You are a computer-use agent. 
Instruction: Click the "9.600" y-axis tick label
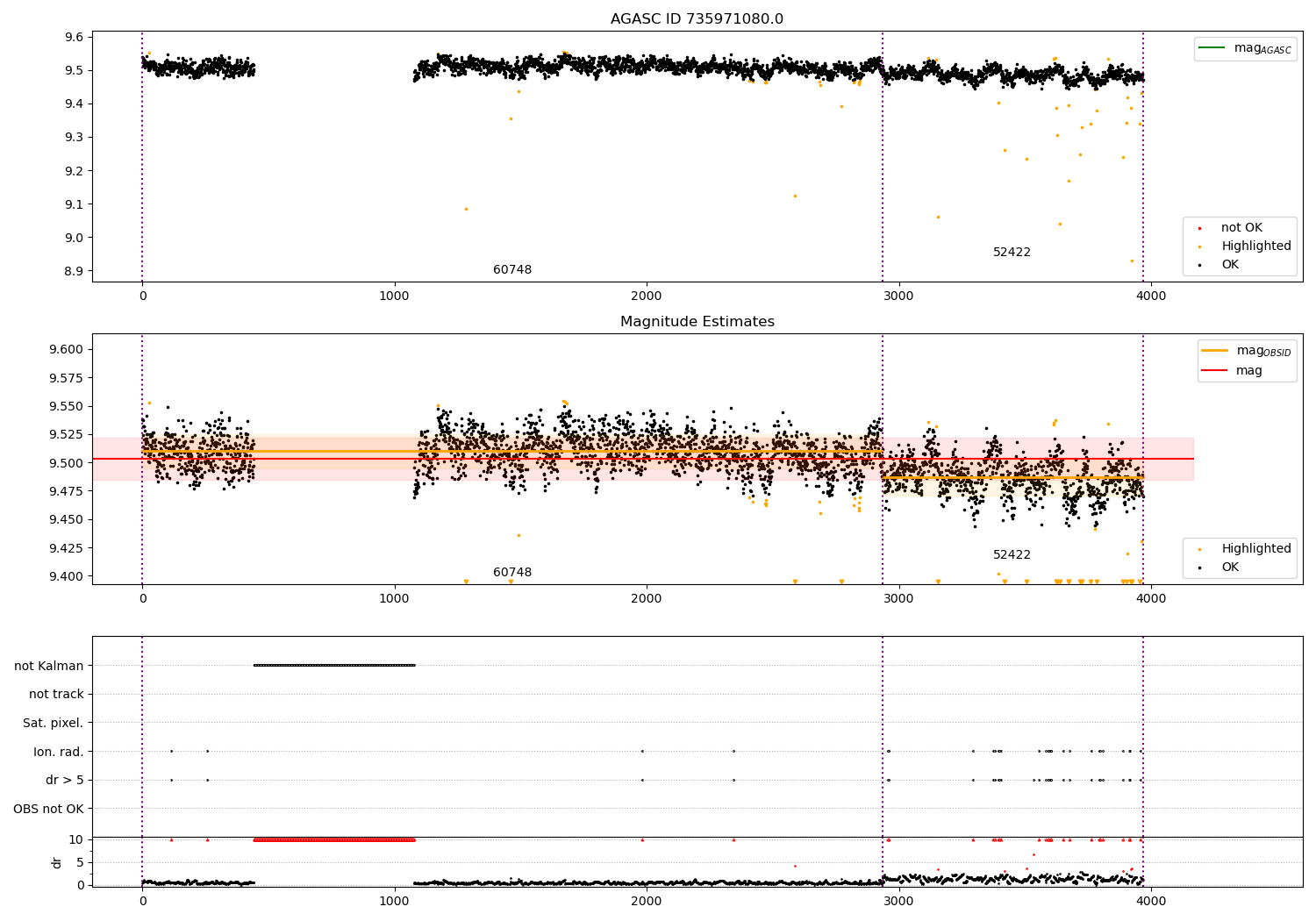(x=67, y=349)
